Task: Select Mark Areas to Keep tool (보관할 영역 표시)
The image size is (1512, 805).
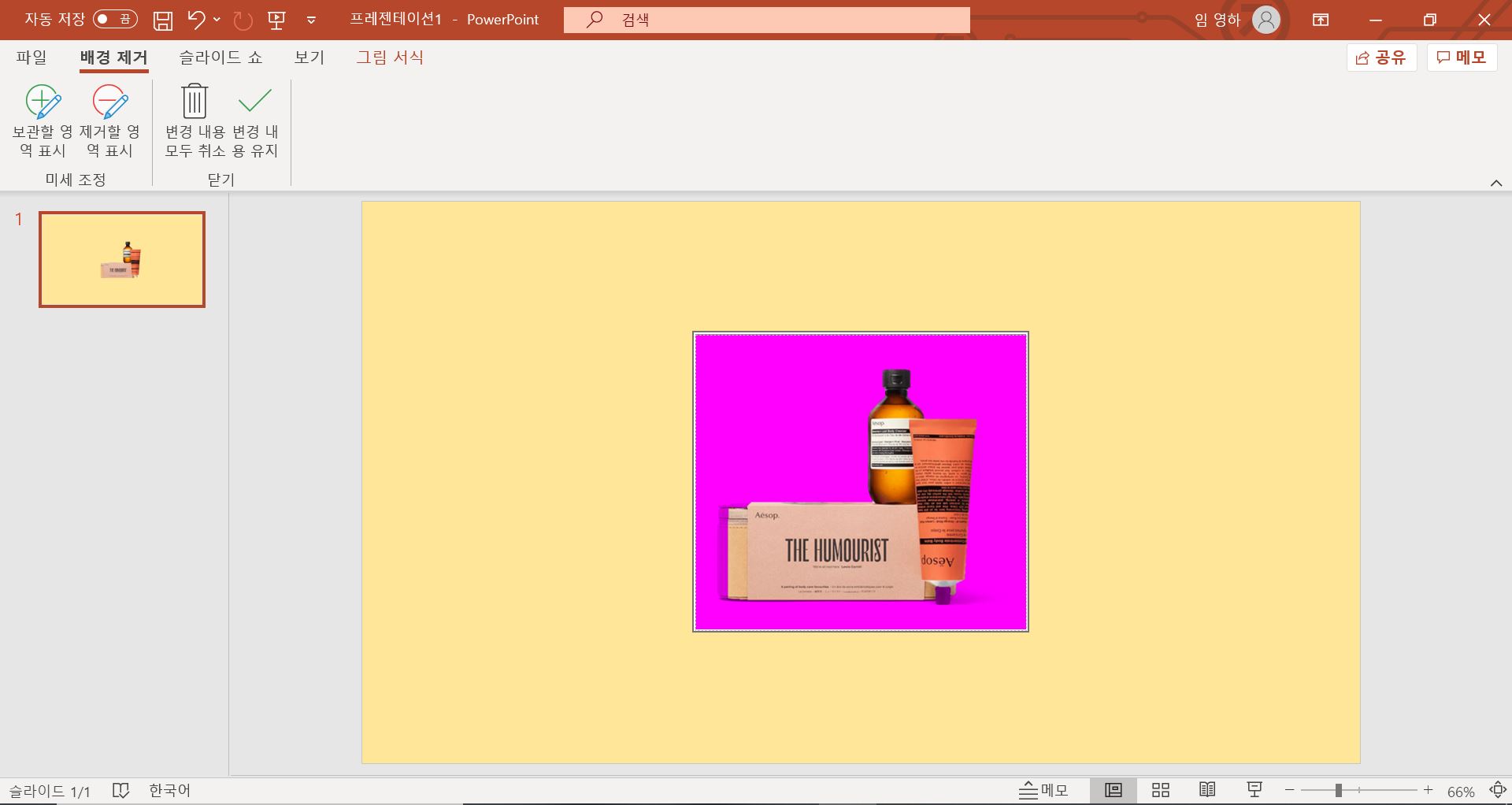Action: point(43,121)
